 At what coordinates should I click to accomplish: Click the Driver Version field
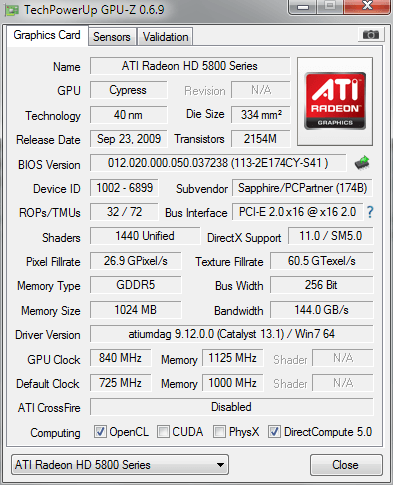(232, 334)
